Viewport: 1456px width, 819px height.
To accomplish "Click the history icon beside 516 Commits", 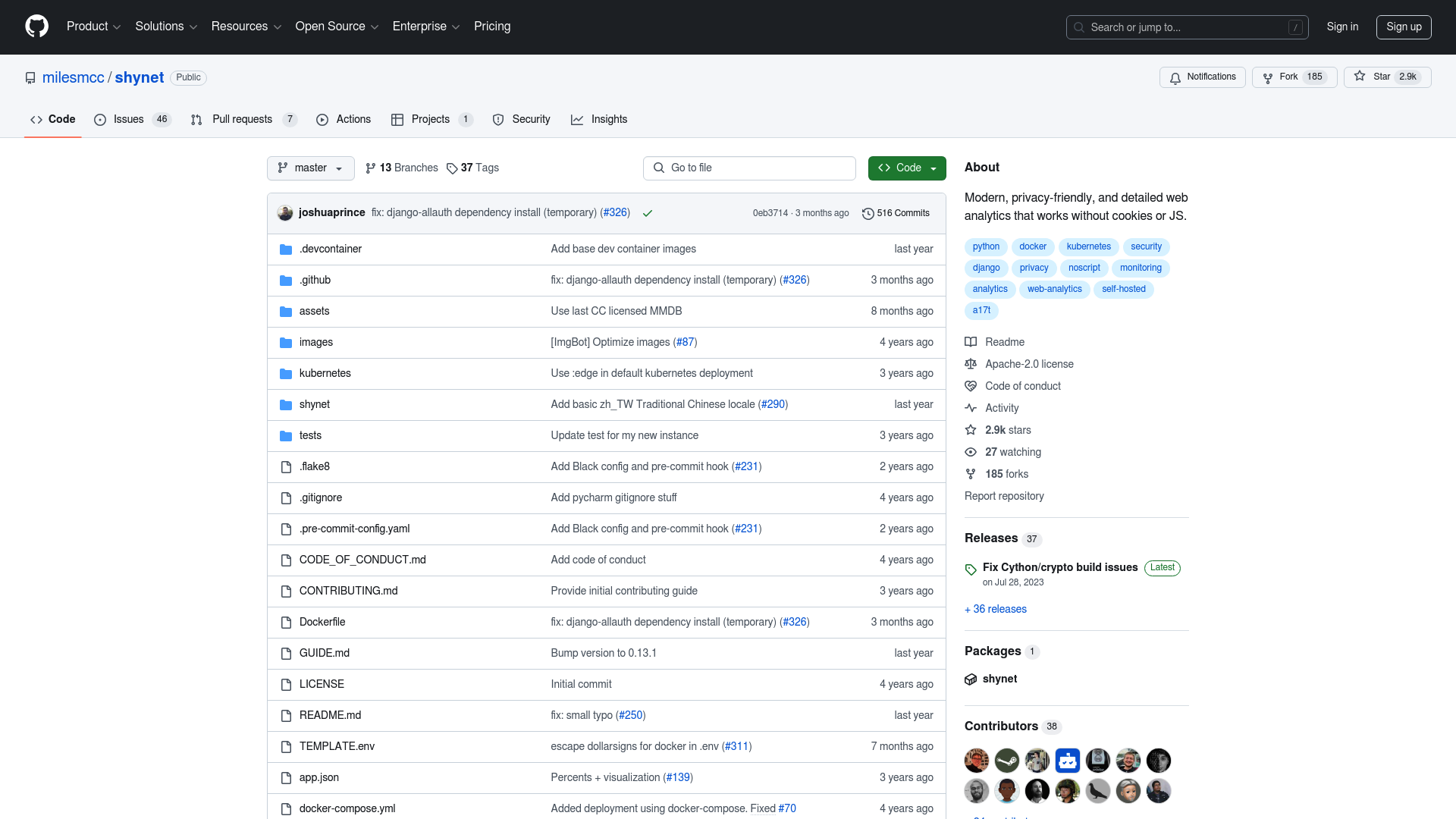I will point(868,213).
